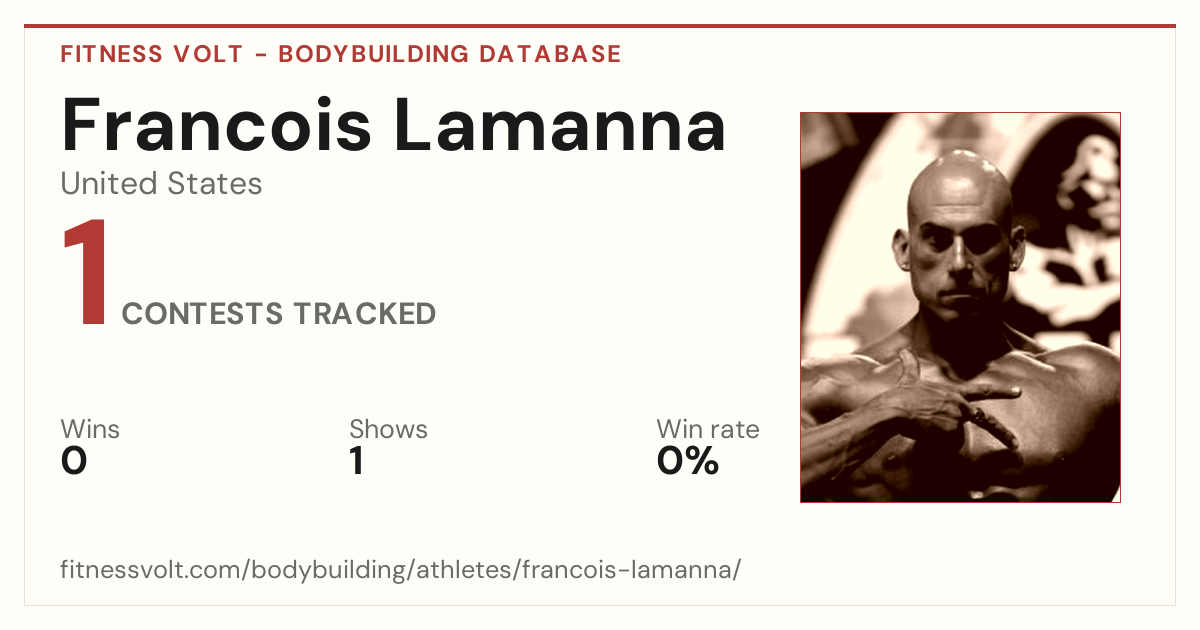Click the 0% win rate value
Screen dimensions: 1200x630
click(x=688, y=461)
